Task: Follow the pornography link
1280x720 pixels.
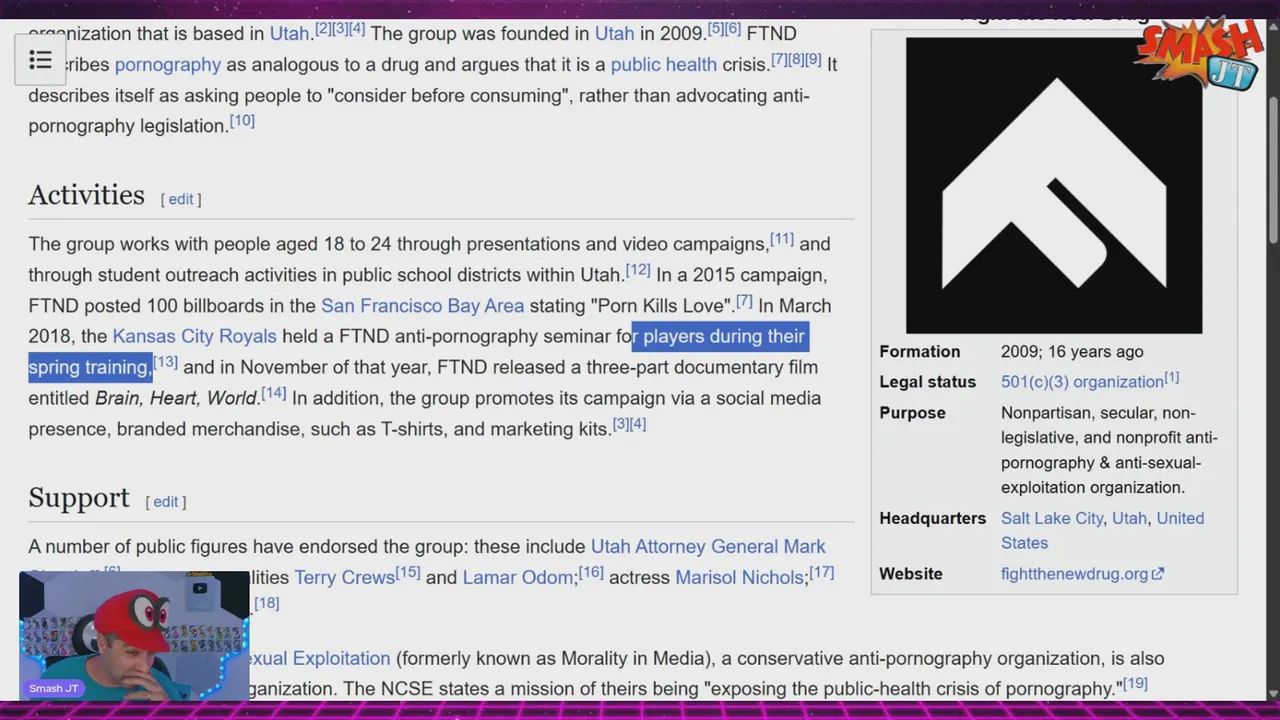Action: 167,64
